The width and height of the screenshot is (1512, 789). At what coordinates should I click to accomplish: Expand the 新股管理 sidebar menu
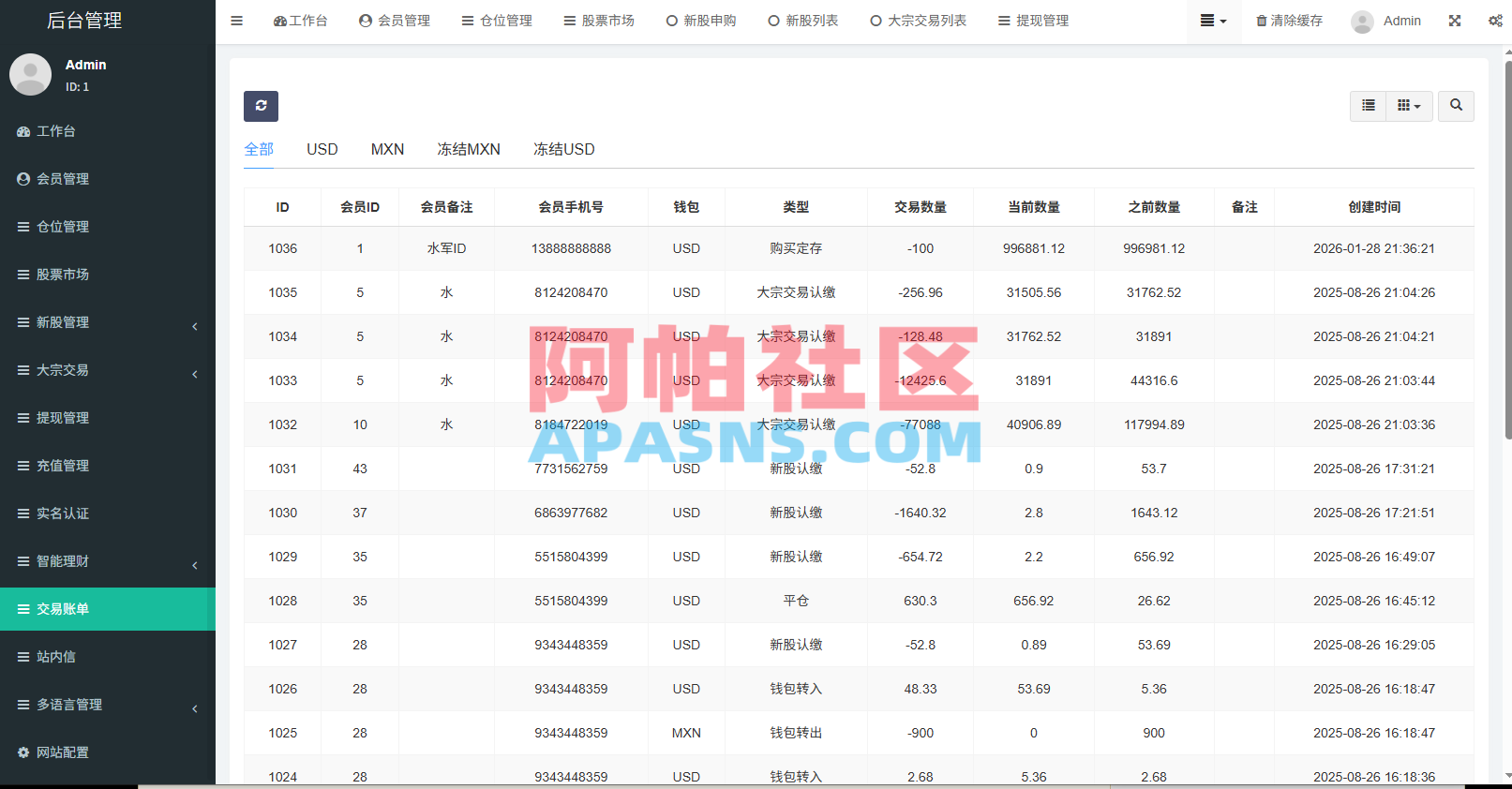coord(108,322)
